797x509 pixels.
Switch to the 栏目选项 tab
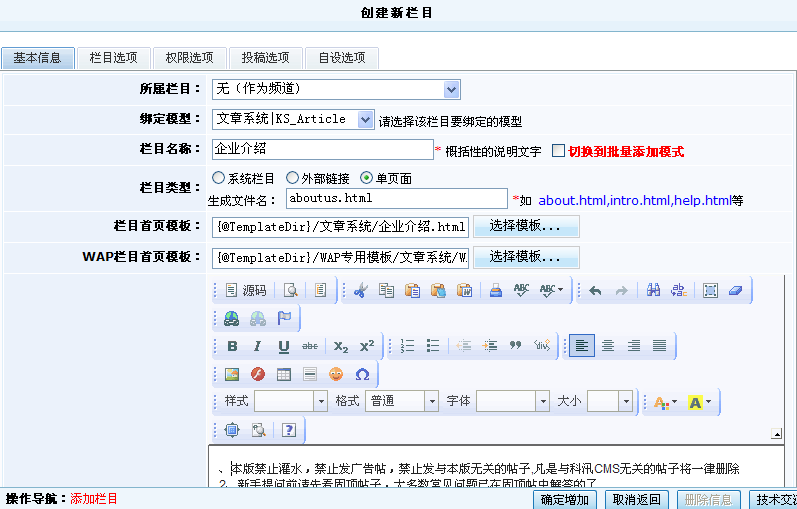(x=113, y=58)
